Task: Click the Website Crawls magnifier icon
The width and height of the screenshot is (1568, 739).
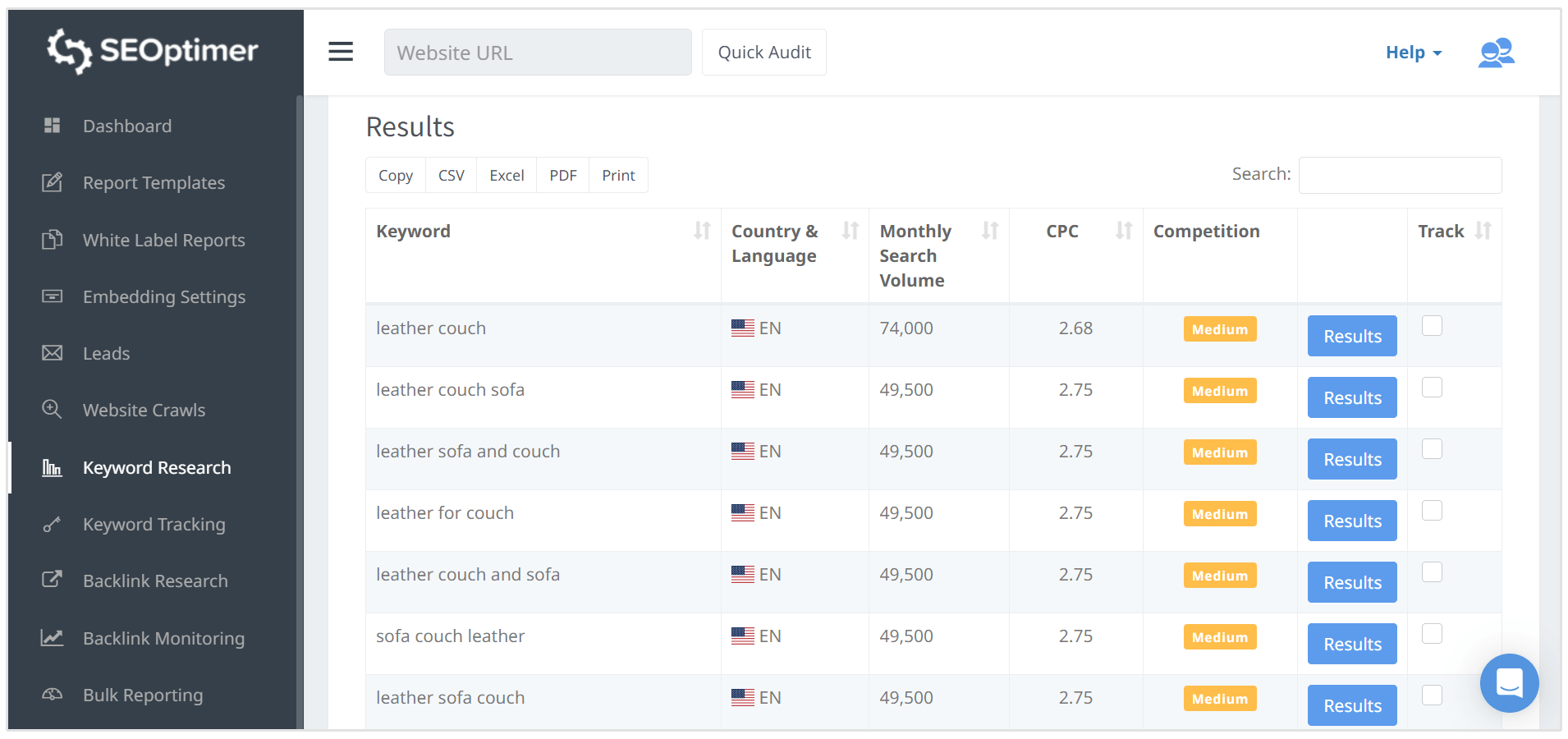Action: coord(53,409)
